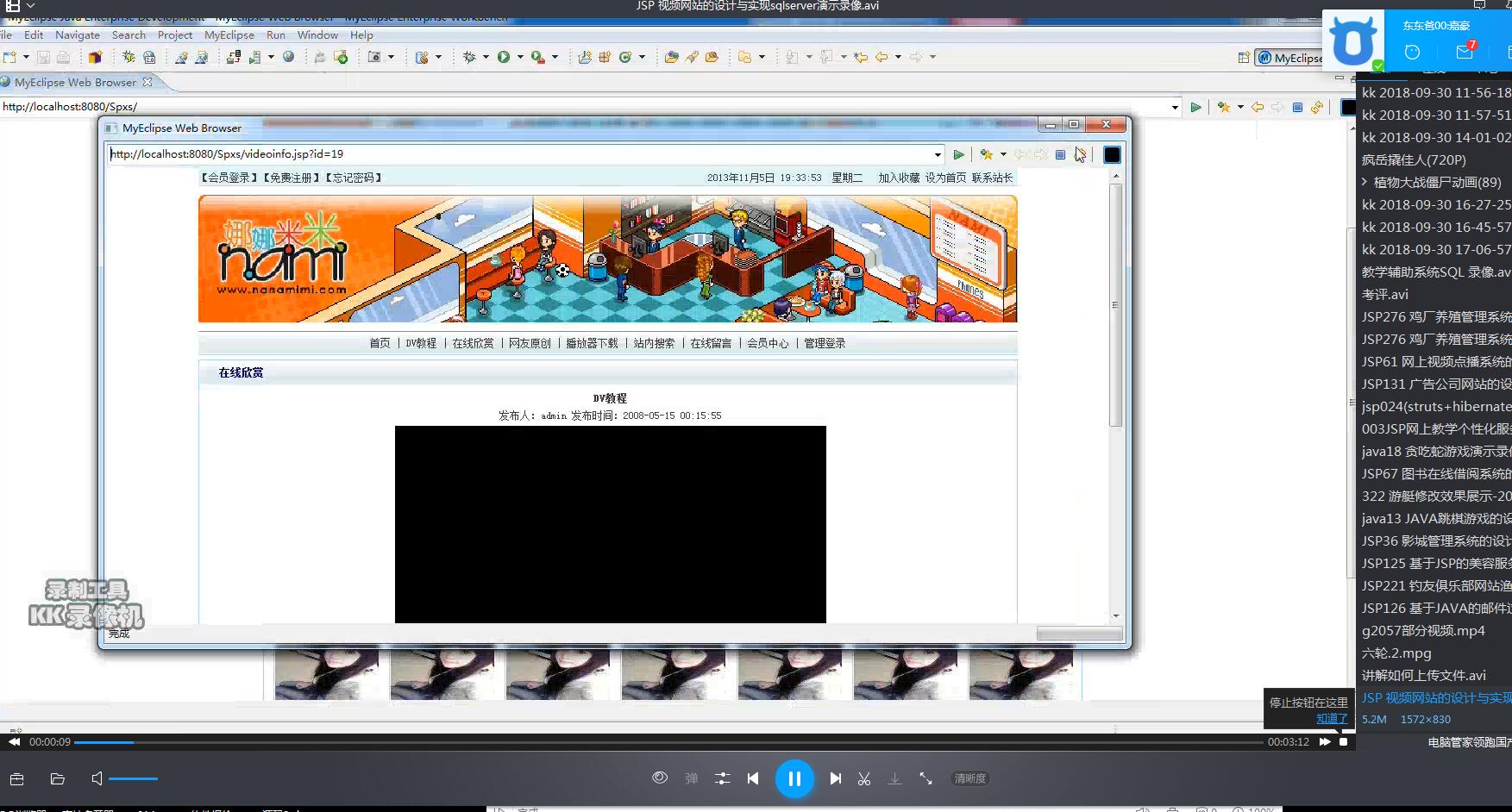Click the fast-forward arrows after 00:03:12
This screenshot has width=1512, height=812.
(x=1325, y=741)
